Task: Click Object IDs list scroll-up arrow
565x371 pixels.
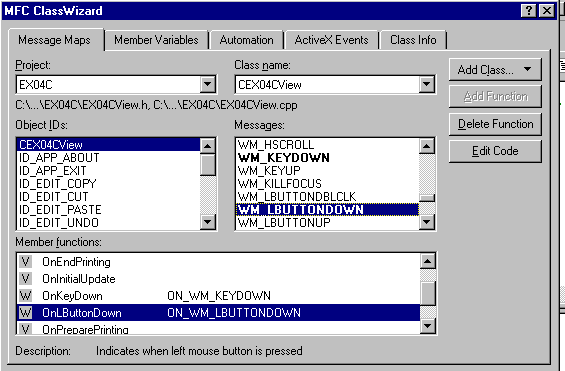Action: tap(208, 146)
